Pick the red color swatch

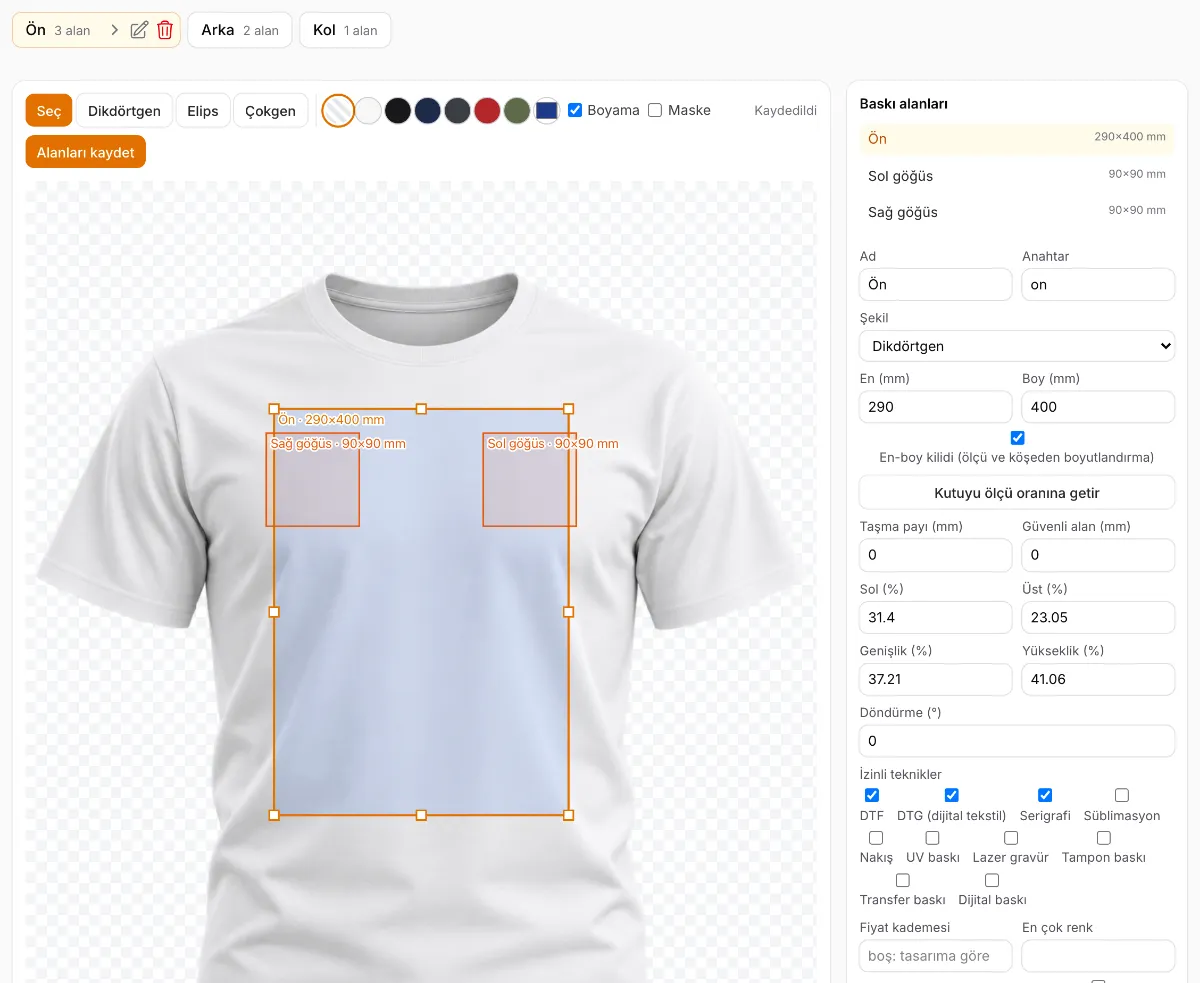(487, 110)
